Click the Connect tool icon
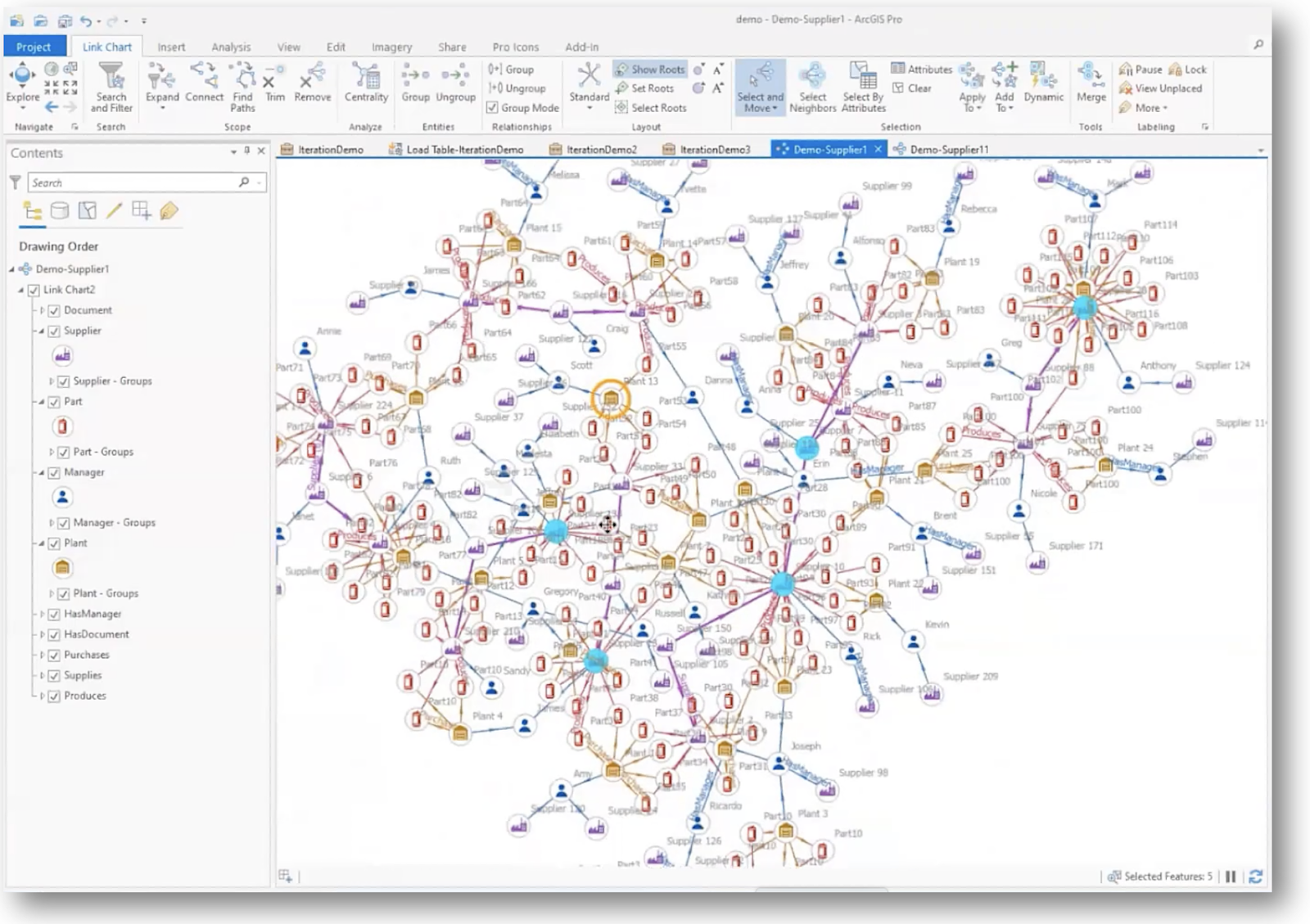This screenshot has width=1310, height=924. (x=204, y=83)
